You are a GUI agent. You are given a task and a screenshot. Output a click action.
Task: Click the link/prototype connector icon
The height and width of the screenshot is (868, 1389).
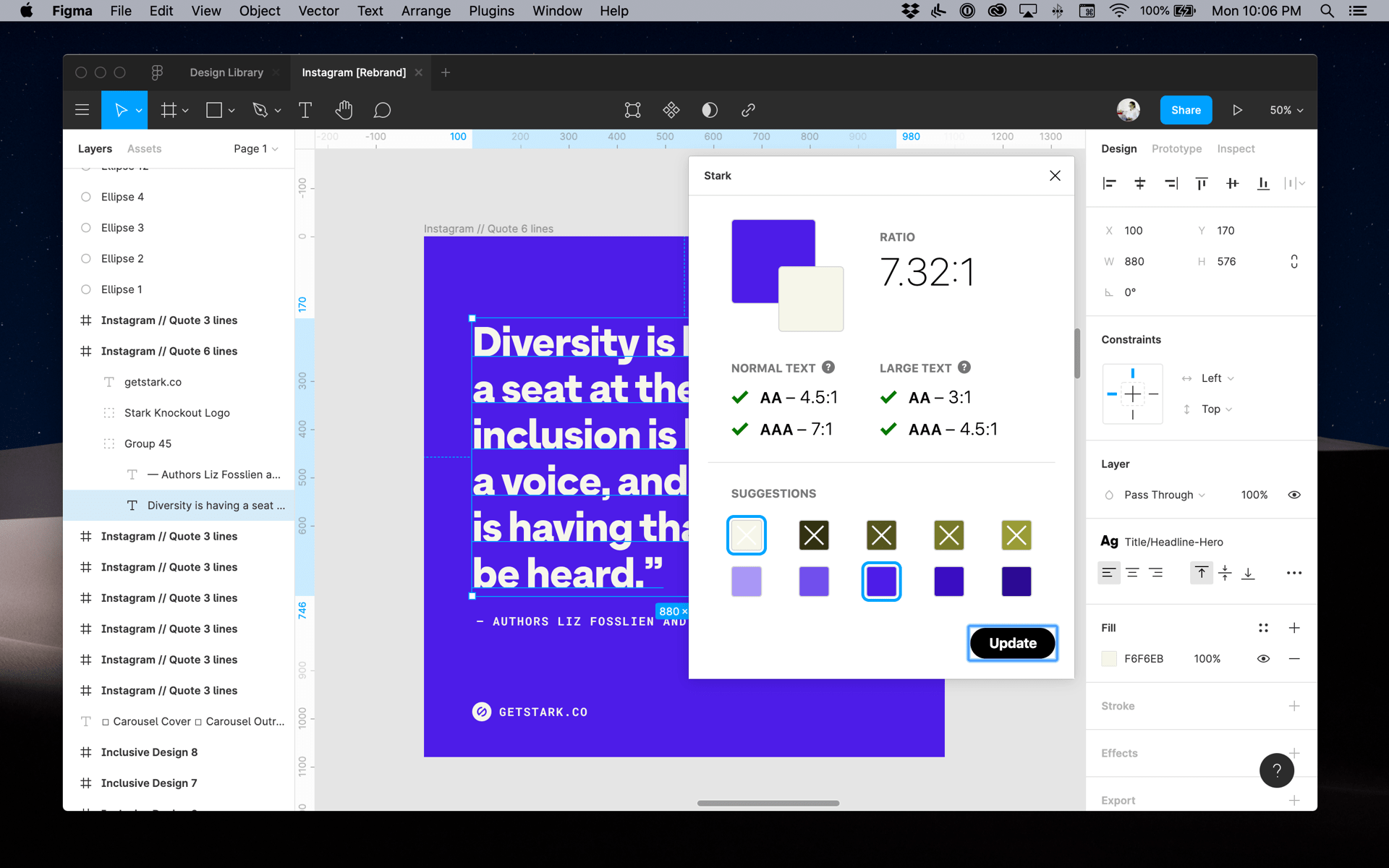click(x=750, y=110)
